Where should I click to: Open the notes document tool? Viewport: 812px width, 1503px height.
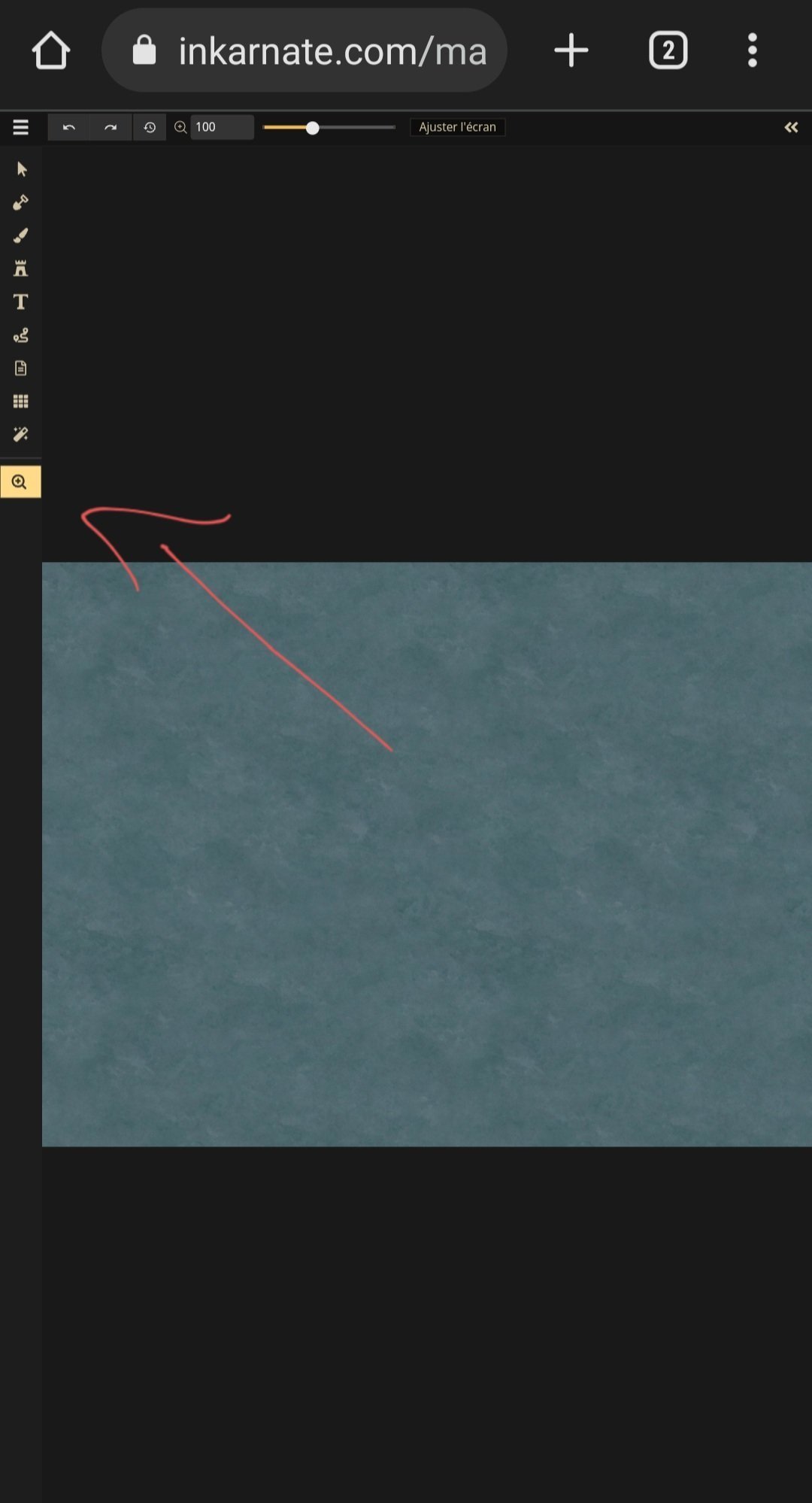tap(21, 368)
